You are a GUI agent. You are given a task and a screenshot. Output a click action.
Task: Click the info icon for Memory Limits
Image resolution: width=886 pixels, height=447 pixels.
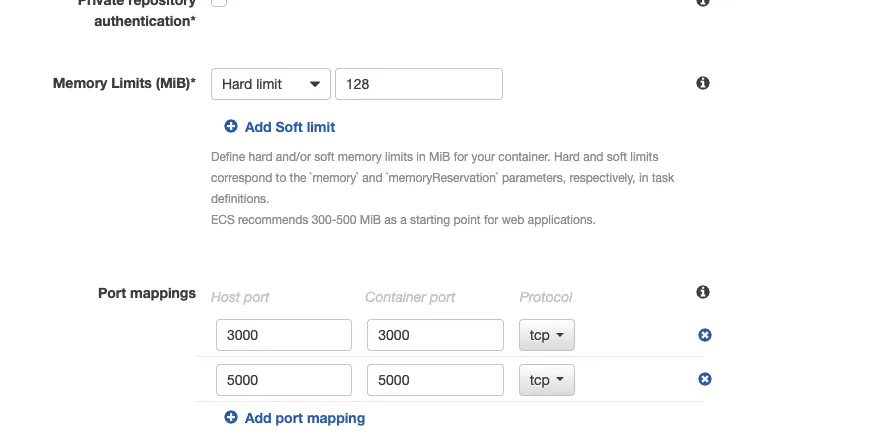(x=703, y=83)
